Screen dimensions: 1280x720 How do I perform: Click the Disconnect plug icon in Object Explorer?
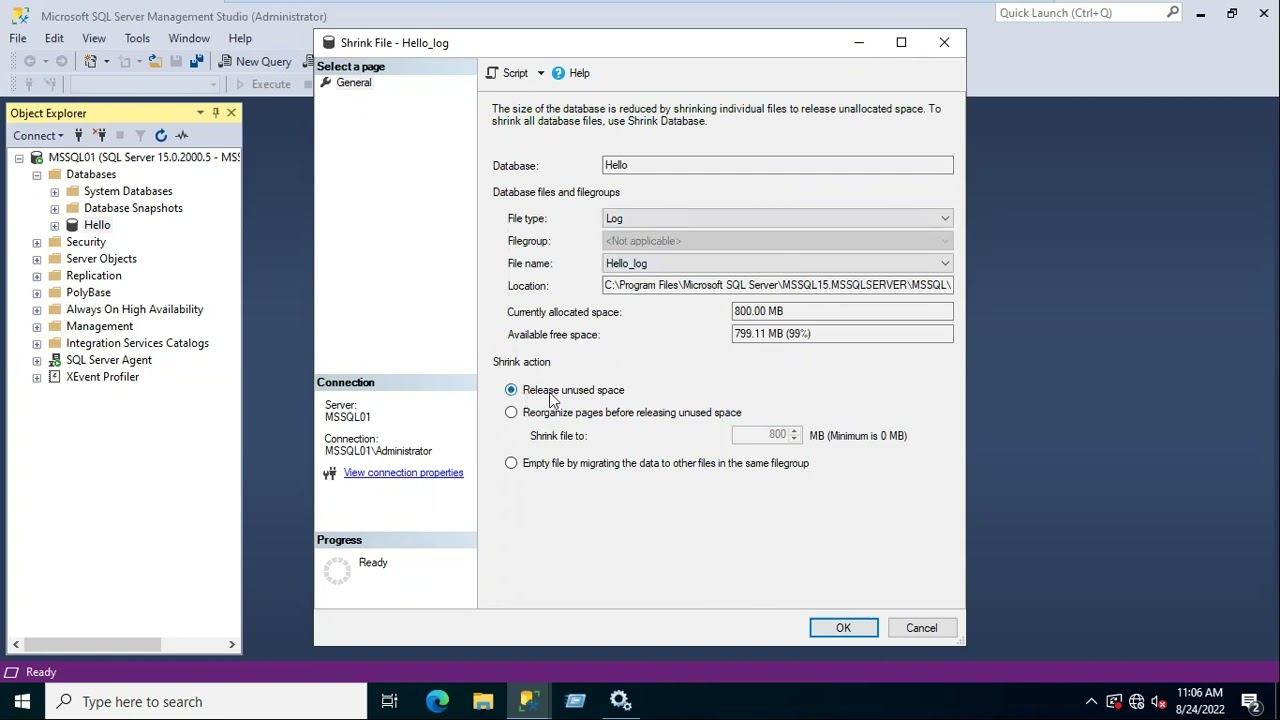(x=100, y=135)
